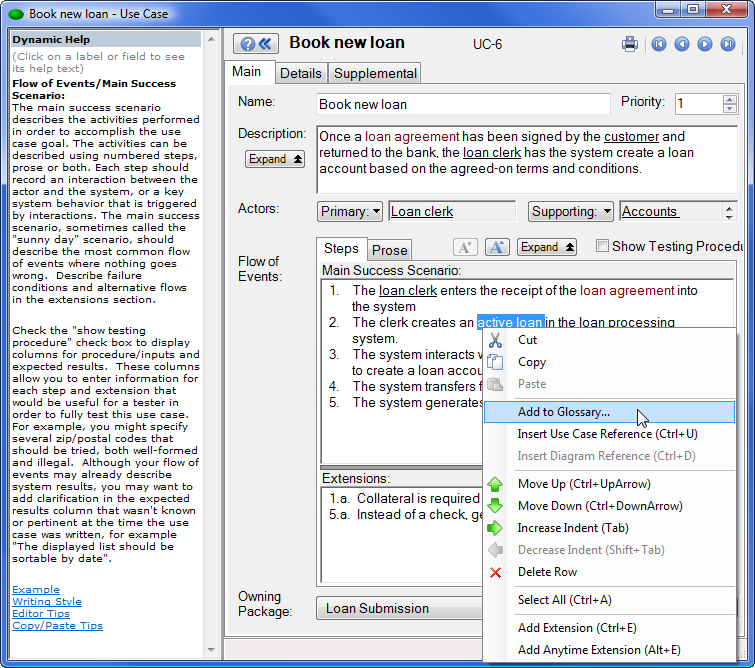
Task: Click the green Move Down arrow icon
Action: point(495,506)
